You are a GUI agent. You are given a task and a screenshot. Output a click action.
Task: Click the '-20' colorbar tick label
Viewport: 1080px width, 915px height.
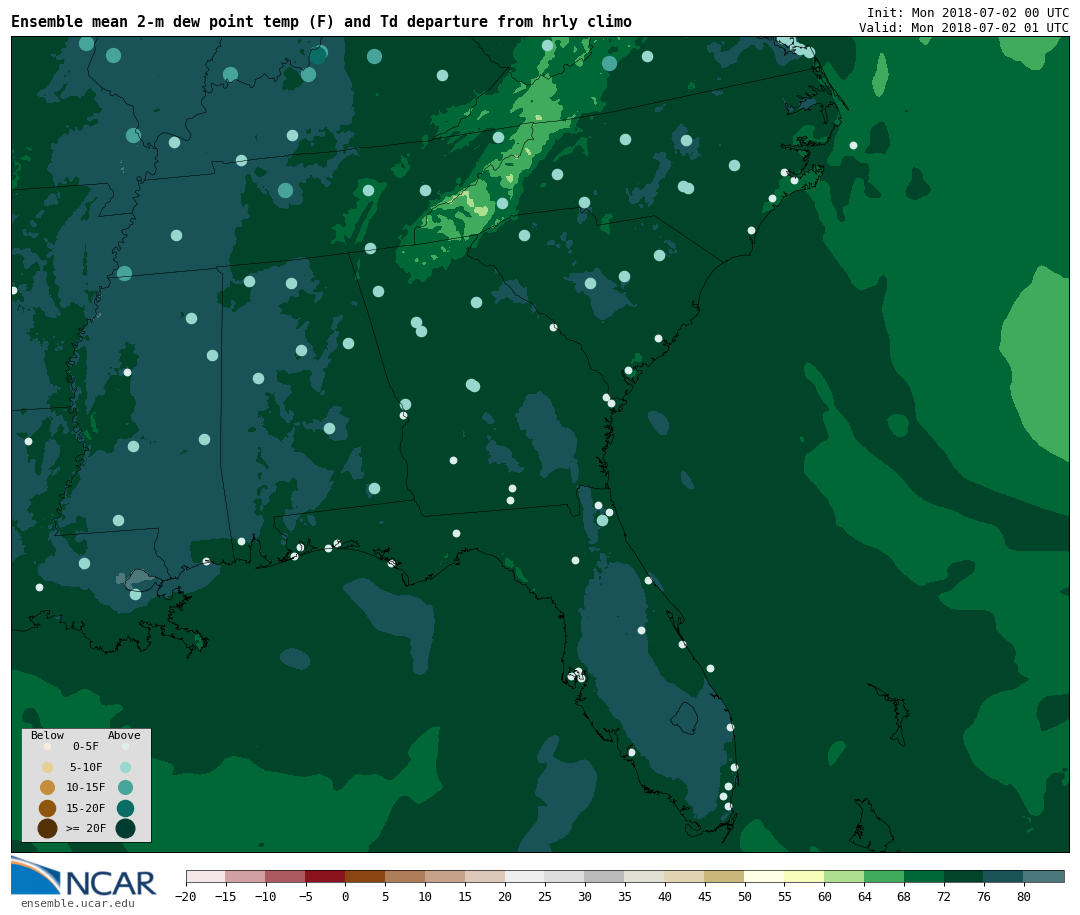186,896
